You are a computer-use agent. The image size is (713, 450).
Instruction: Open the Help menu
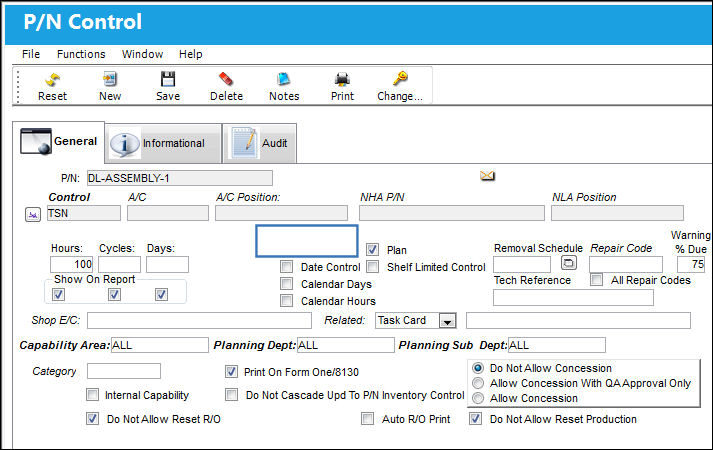[191, 54]
